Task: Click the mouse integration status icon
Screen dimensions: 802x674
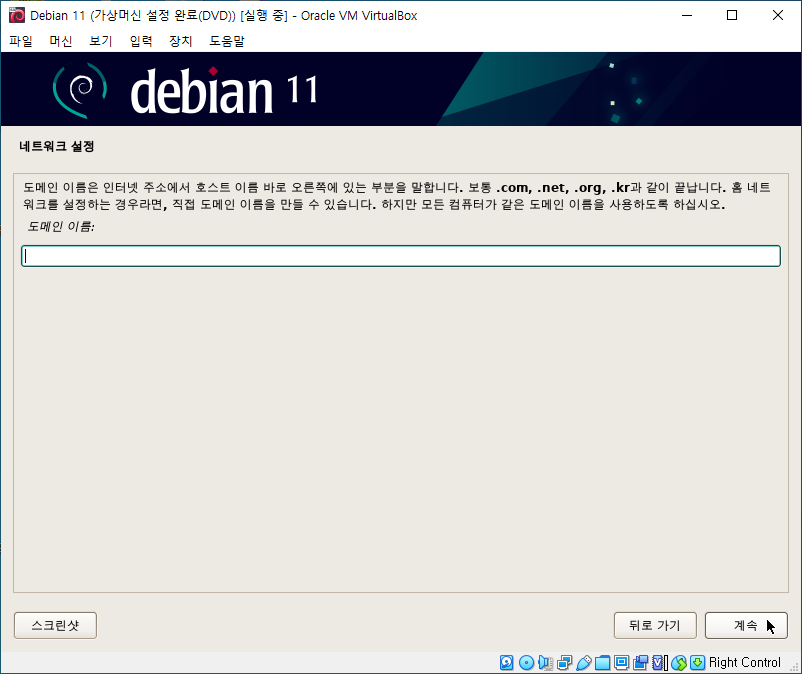Action: pos(679,662)
